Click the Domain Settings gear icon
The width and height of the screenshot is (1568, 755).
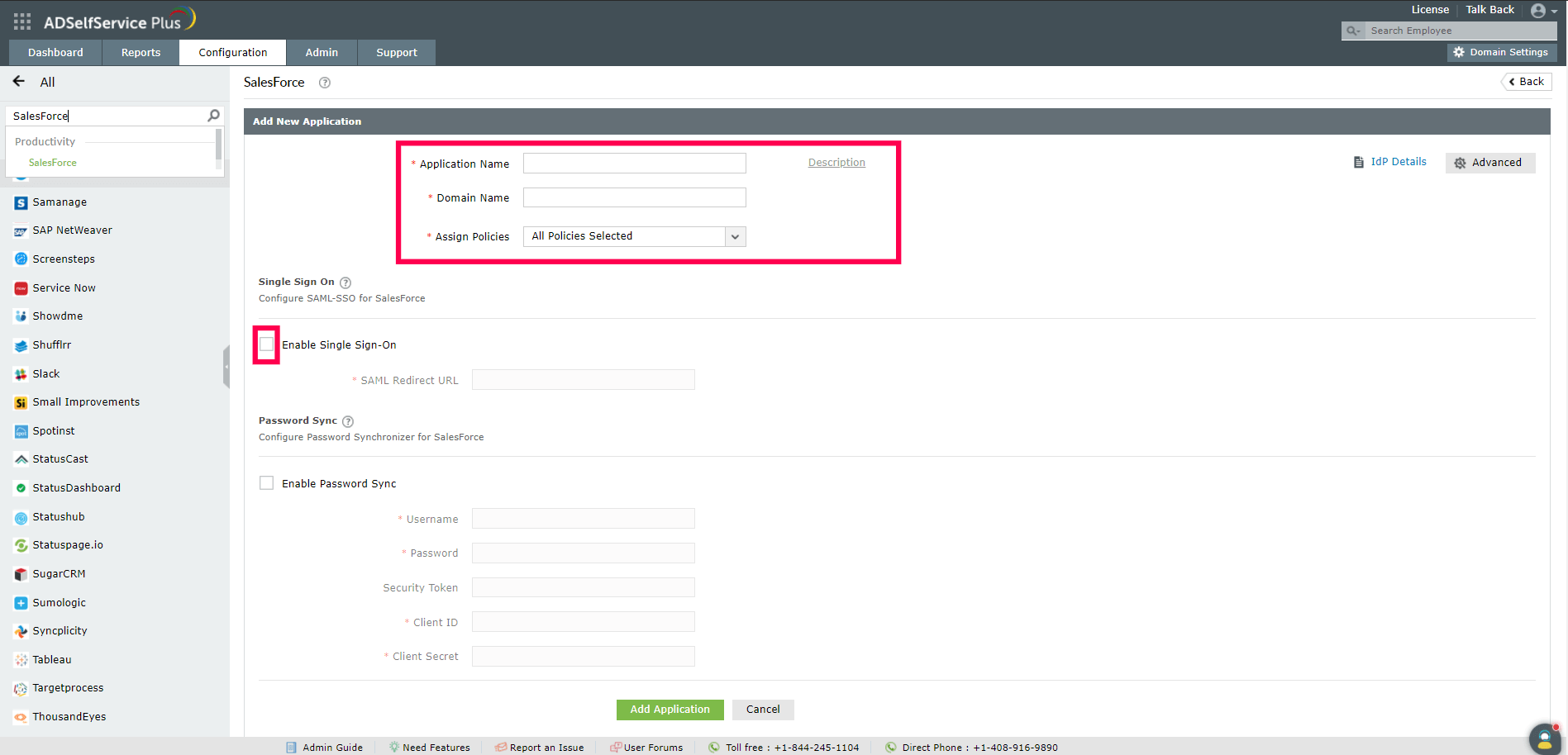click(x=1459, y=52)
